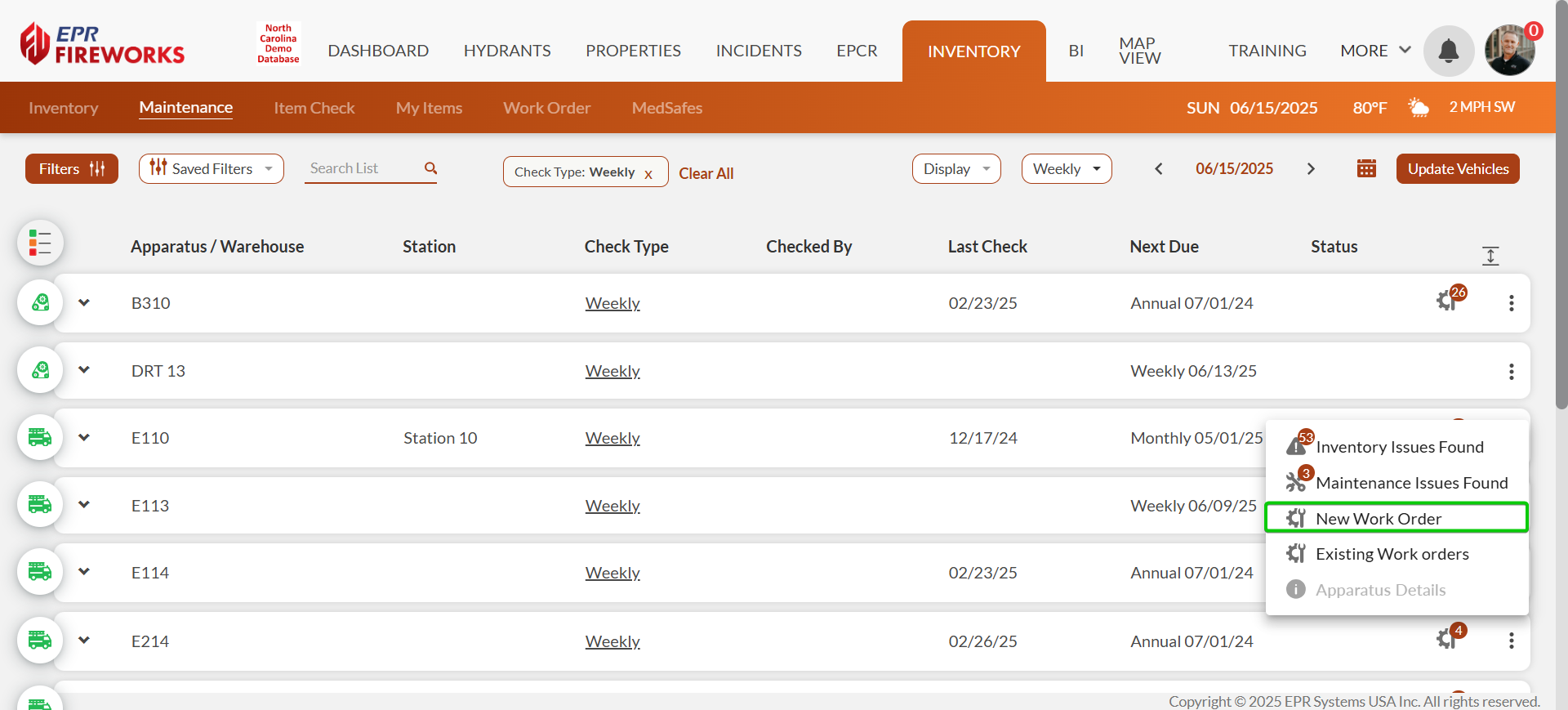
Task: Click search magnifier icon in Search List
Action: (x=430, y=168)
